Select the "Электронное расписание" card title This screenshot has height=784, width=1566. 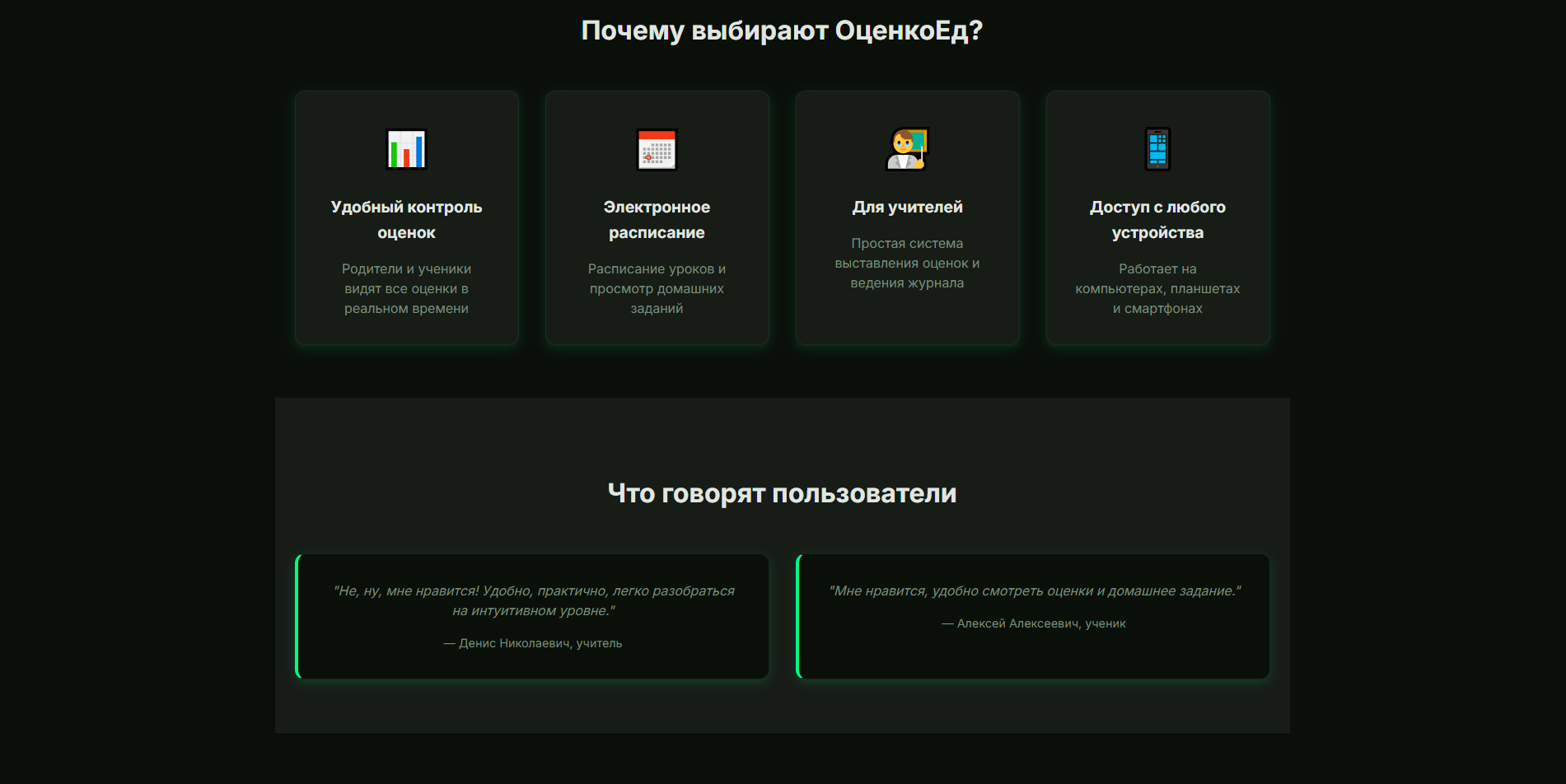pos(657,220)
